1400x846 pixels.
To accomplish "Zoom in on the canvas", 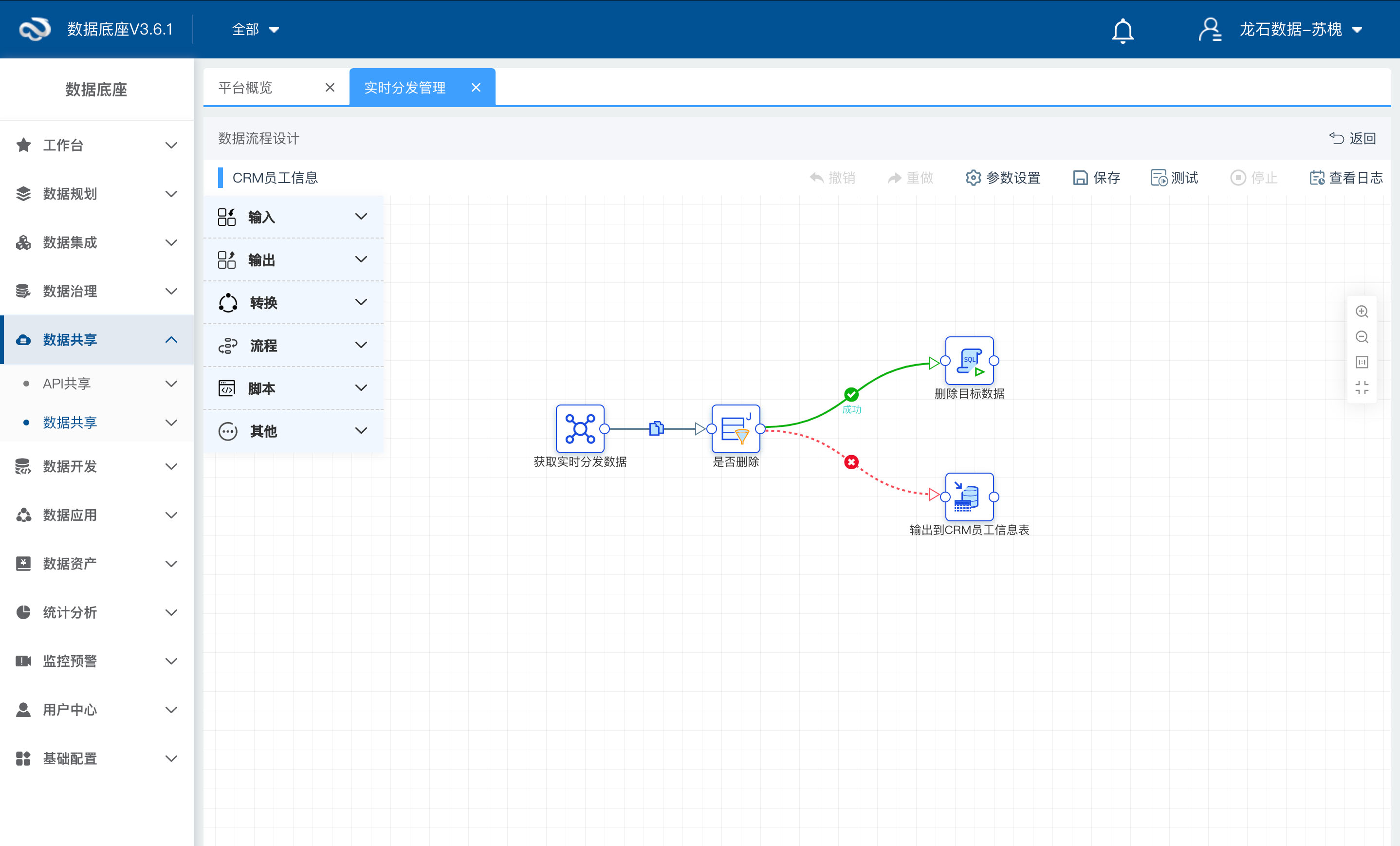I will (x=1362, y=312).
